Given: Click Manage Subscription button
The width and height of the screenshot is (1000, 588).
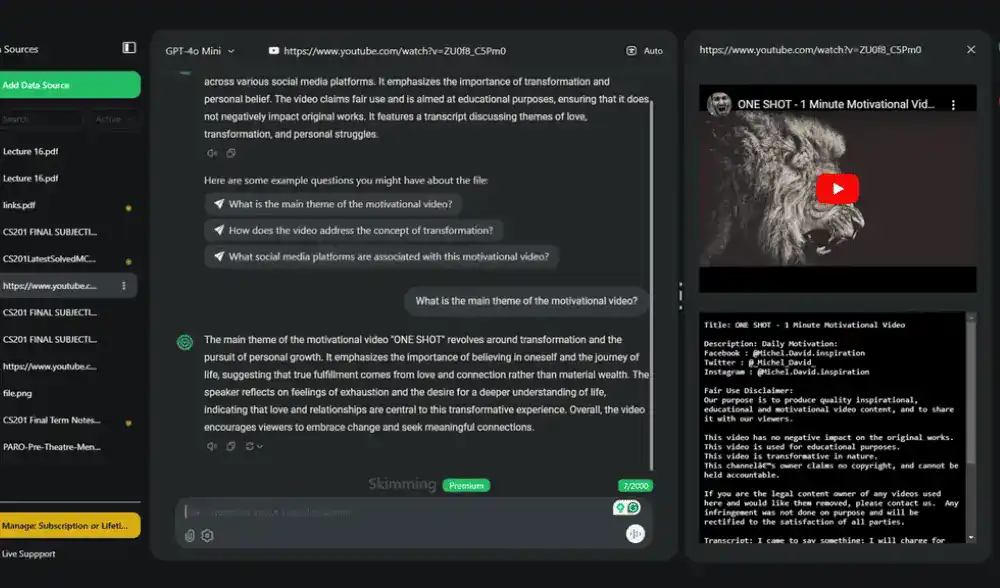Looking at the screenshot, I should (69, 525).
